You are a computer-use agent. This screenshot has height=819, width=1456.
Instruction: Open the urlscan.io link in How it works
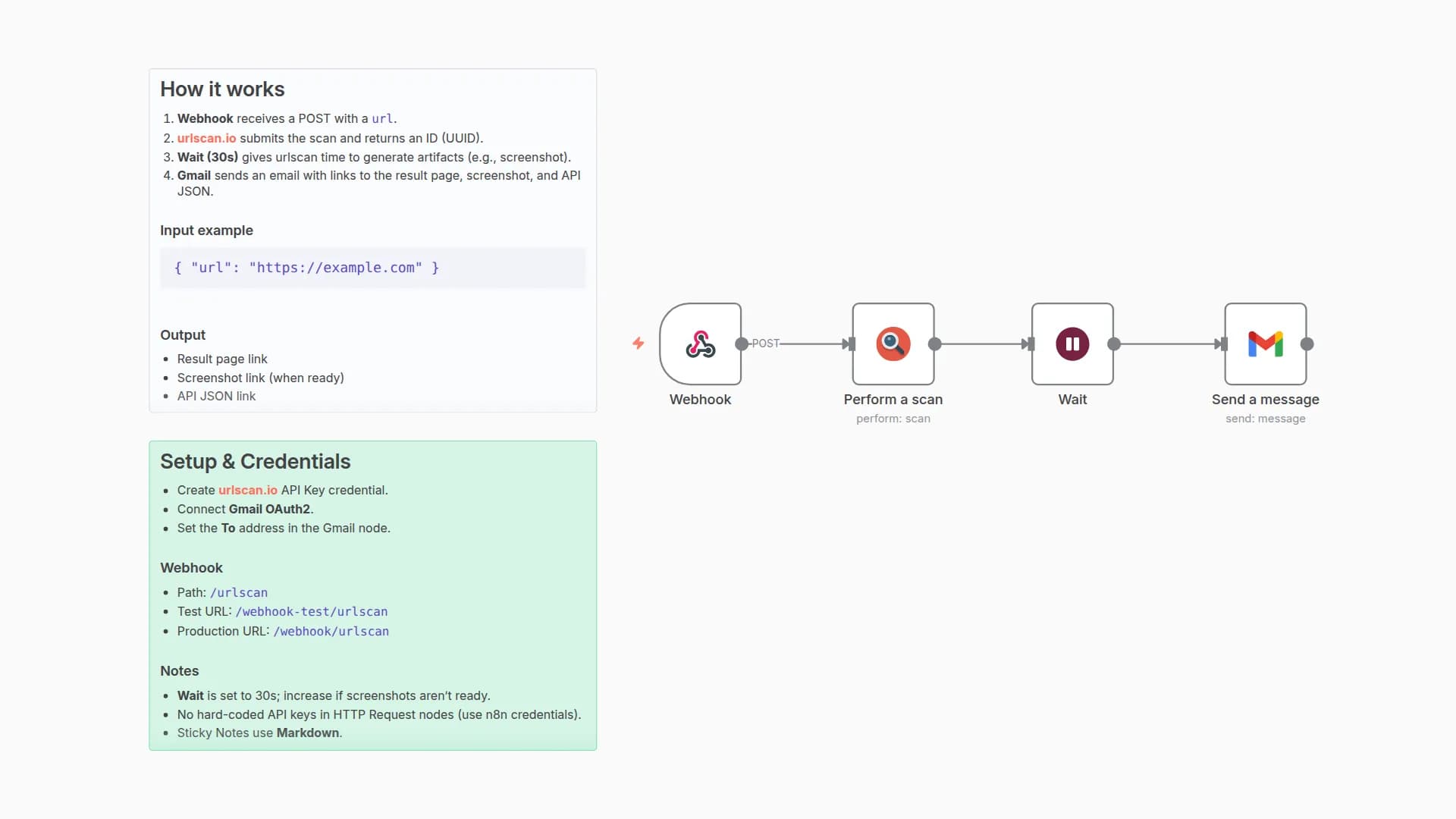coord(206,138)
